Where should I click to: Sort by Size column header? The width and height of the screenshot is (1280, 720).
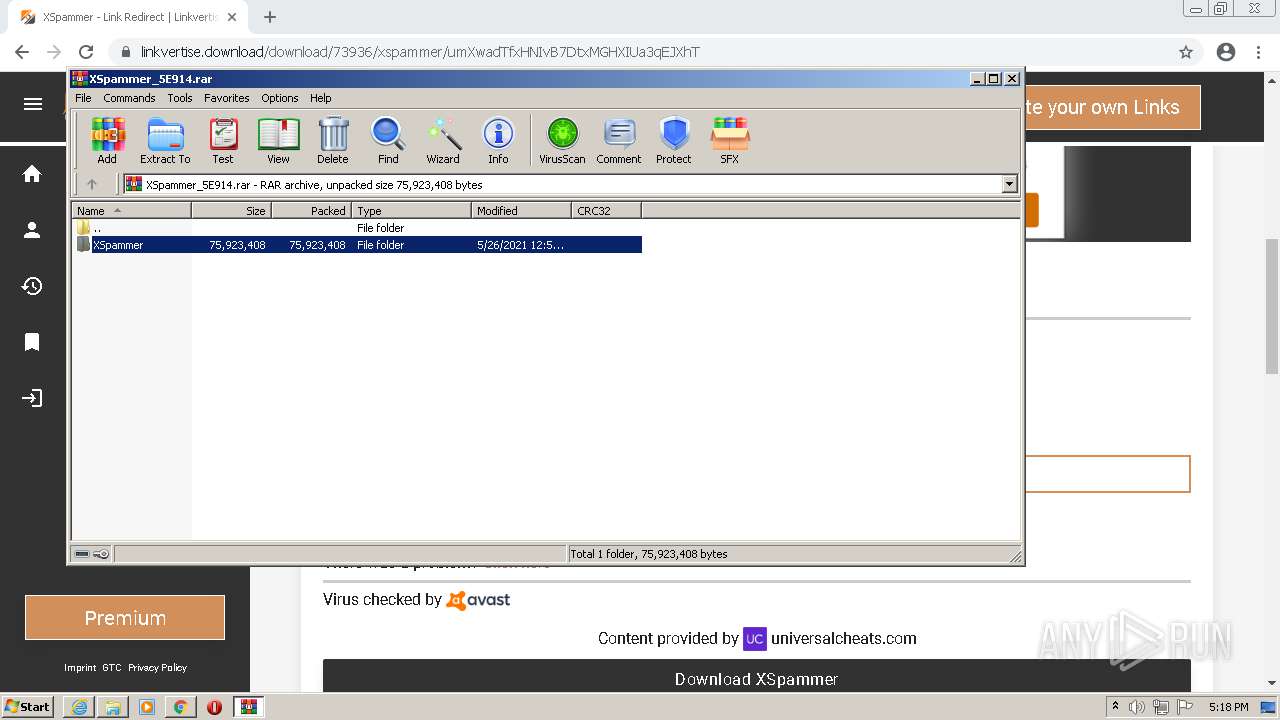232,210
